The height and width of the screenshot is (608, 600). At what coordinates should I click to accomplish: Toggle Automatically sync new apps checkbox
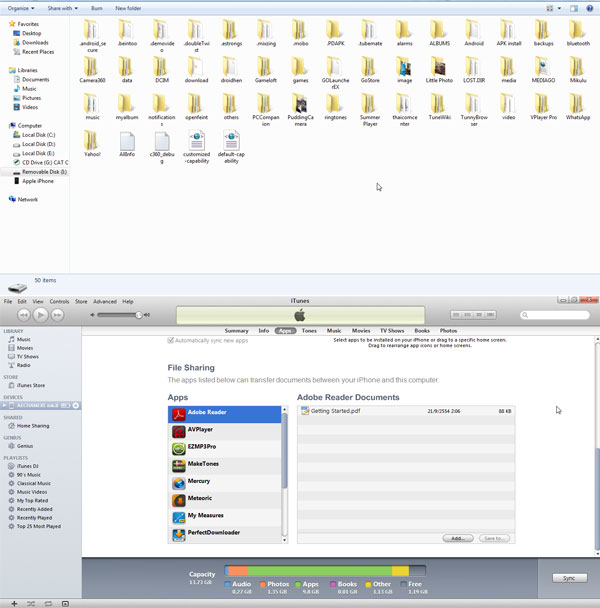(x=170, y=340)
